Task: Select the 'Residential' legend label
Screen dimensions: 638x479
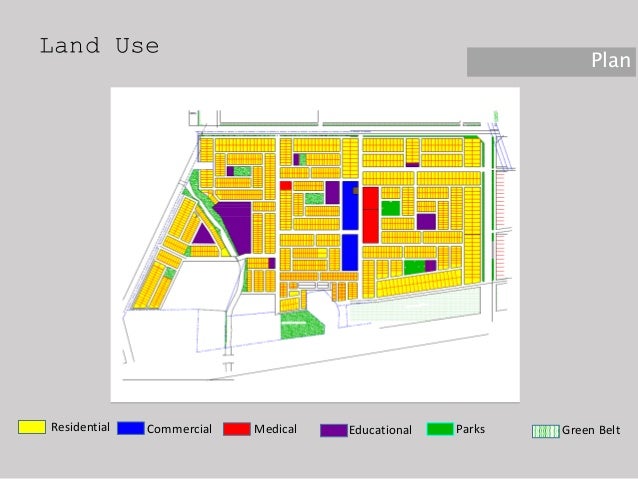Action: 80,427
